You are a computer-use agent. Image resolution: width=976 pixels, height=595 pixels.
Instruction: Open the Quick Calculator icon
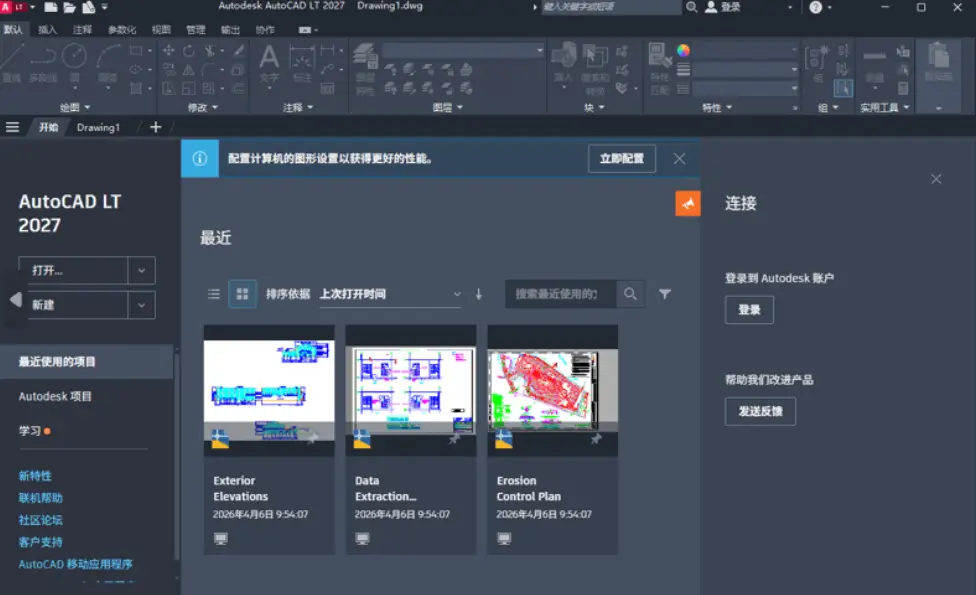903,88
